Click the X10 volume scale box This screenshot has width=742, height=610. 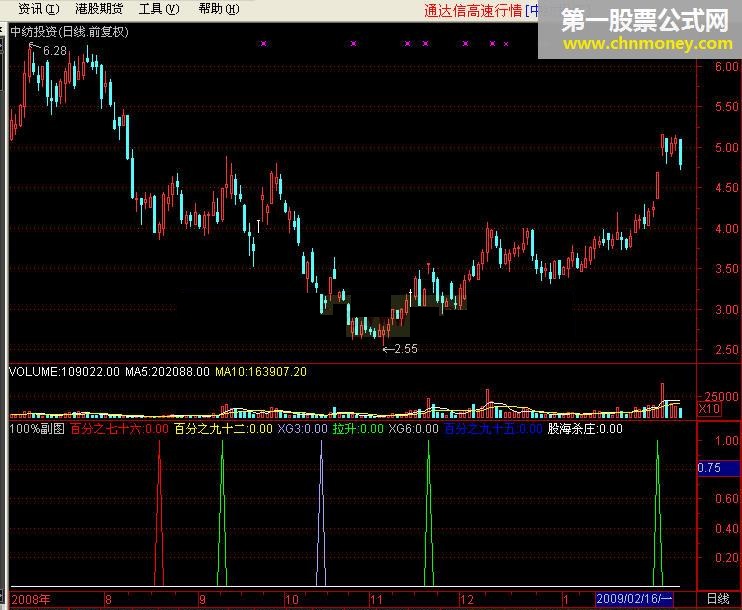709,409
